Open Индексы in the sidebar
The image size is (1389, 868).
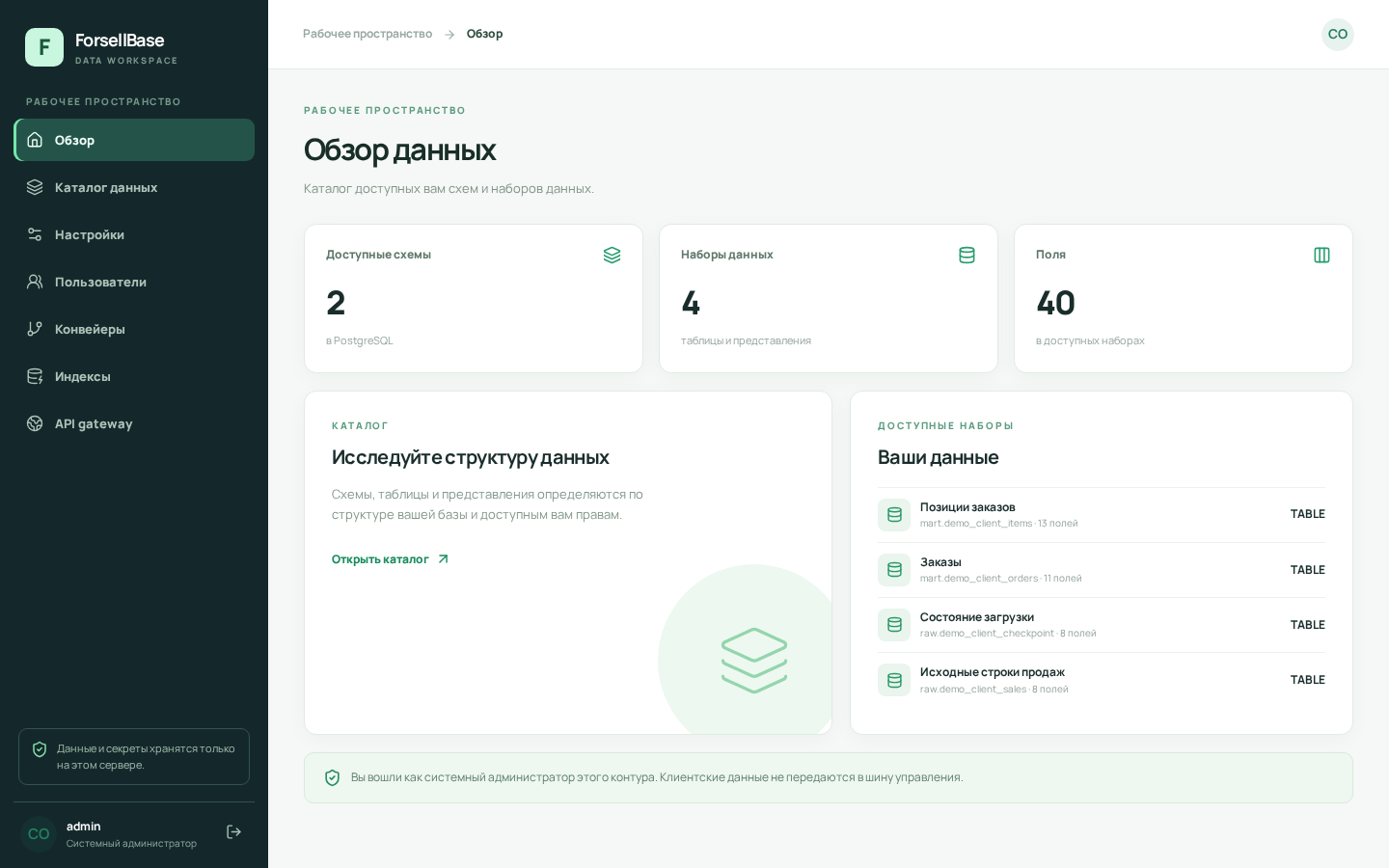point(134,376)
